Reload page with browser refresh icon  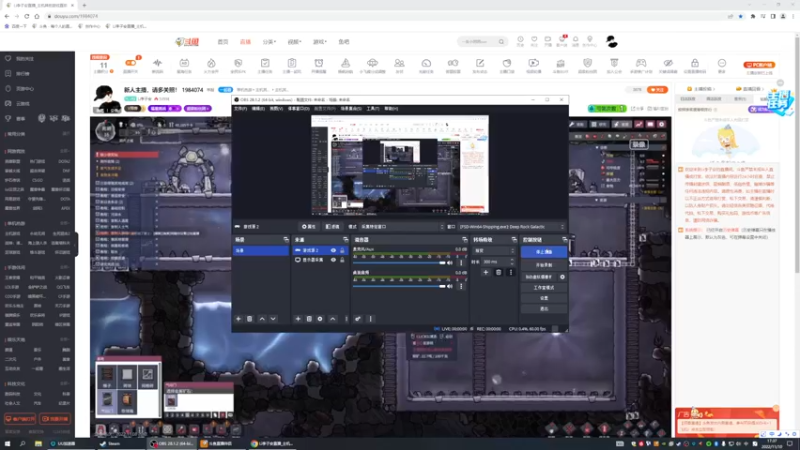[x=27, y=16]
